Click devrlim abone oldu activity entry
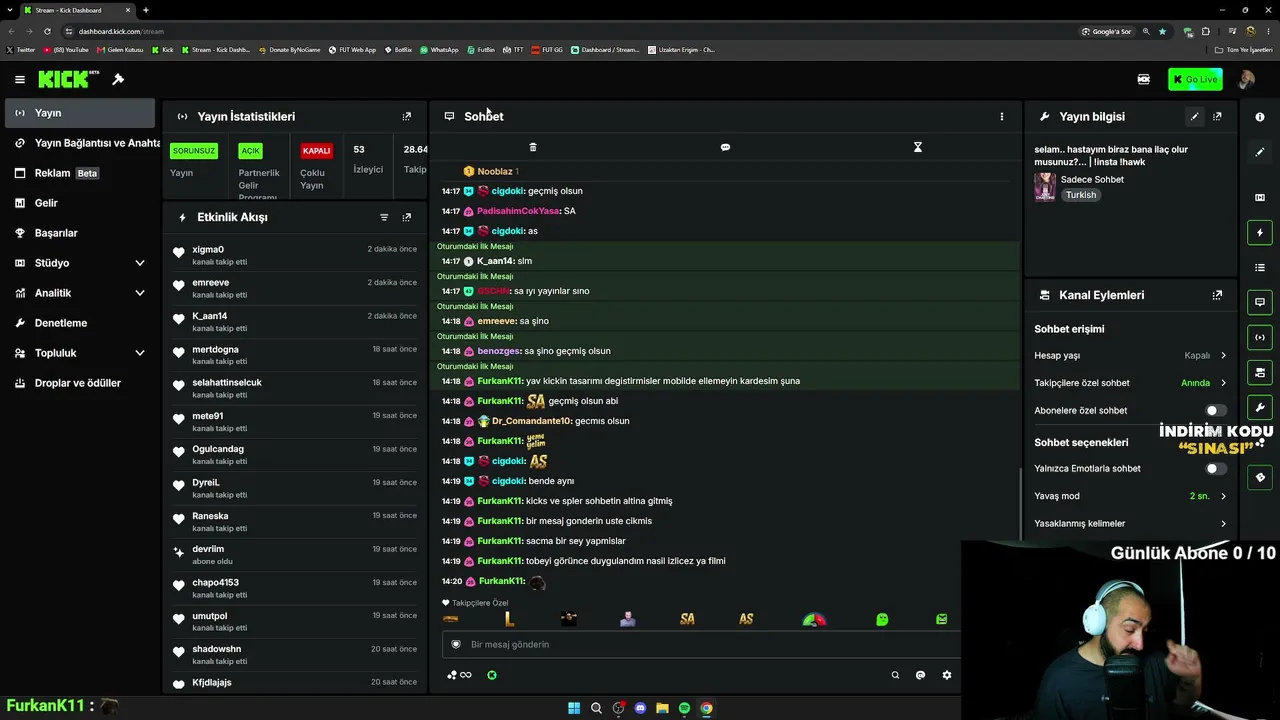Image resolution: width=1280 pixels, height=720 pixels. point(295,555)
